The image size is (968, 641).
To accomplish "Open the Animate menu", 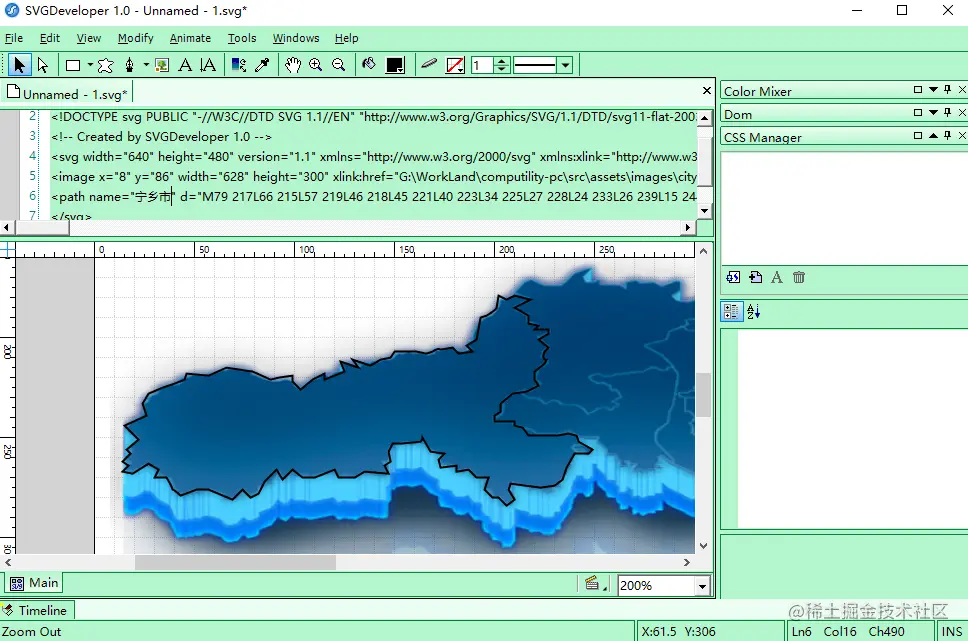I will coord(190,38).
